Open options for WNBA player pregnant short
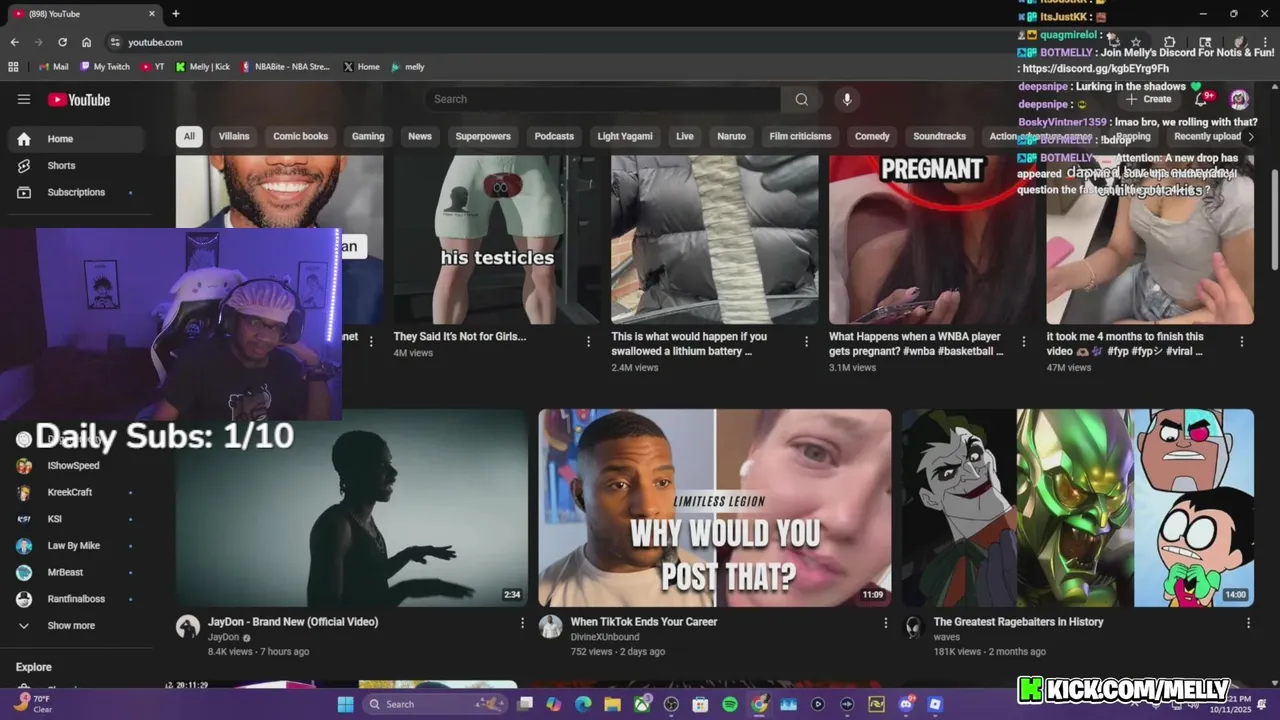This screenshot has height=720, width=1280. pyautogui.click(x=1023, y=342)
